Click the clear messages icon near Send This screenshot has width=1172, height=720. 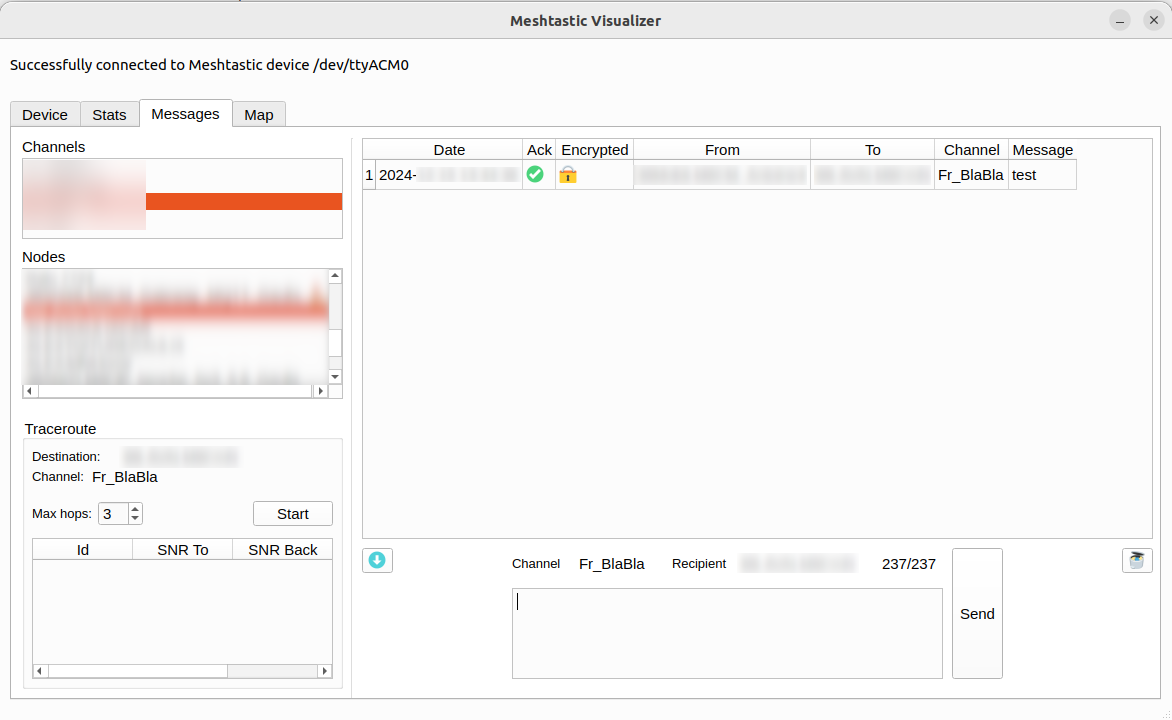1137,561
